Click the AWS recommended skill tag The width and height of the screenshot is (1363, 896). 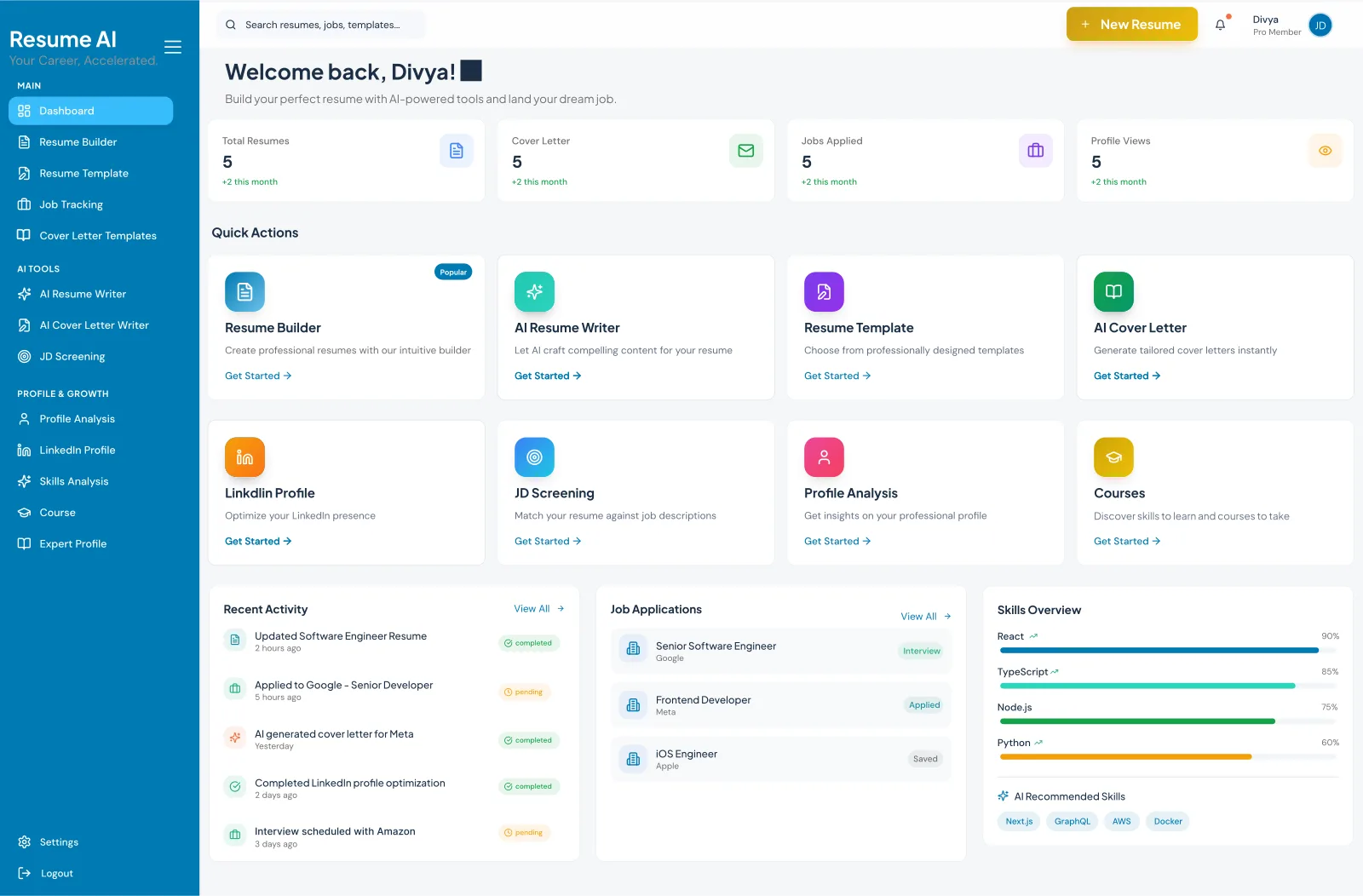coord(1122,822)
